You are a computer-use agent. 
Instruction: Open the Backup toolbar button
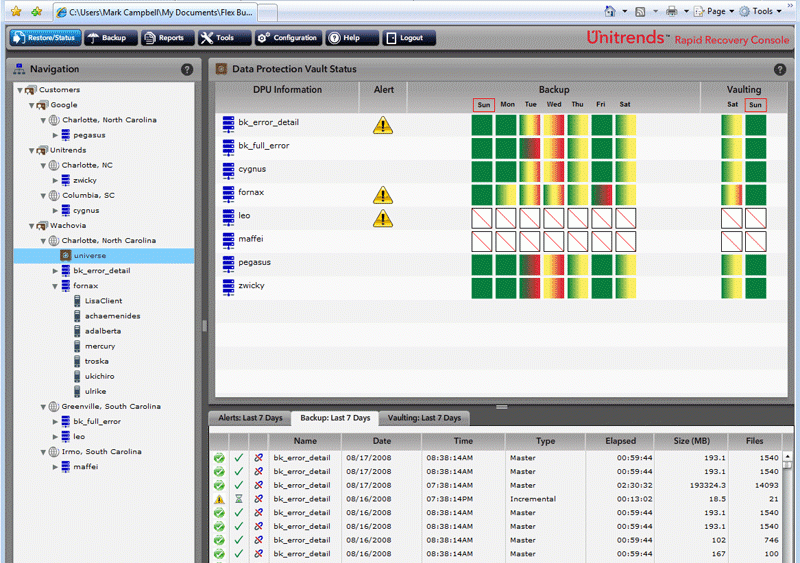[111, 38]
